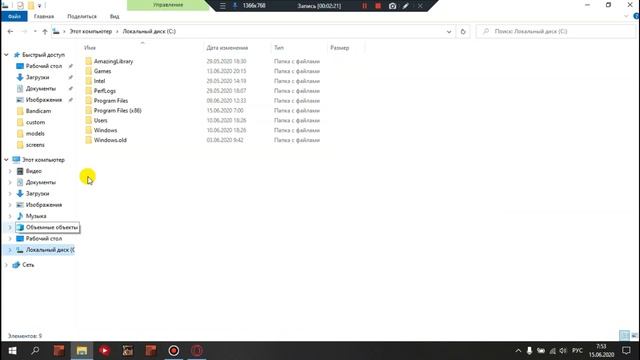
Task: Open the Windows Start menu
Action: click(12, 351)
